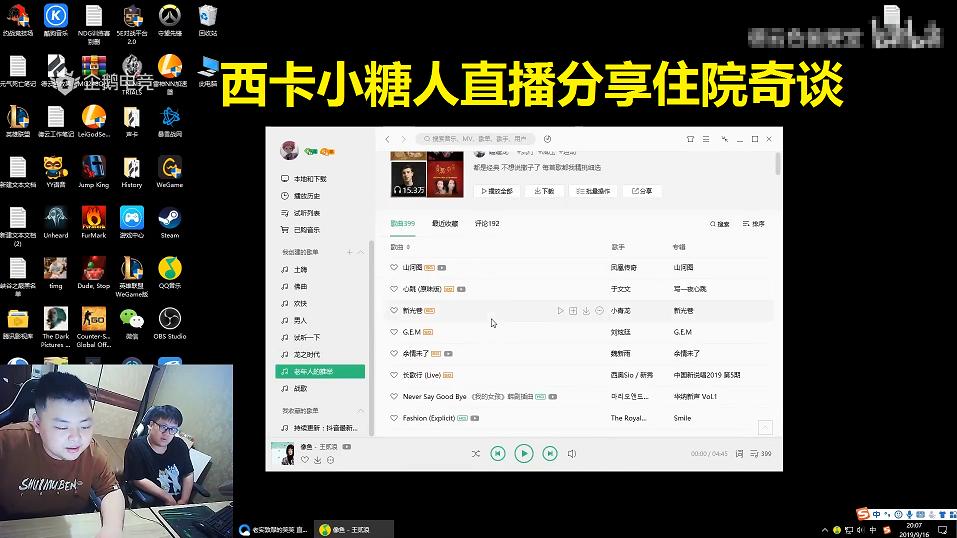Click the user avatar in QQ Music
The height and width of the screenshot is (538, 957).
pos(289,150)
